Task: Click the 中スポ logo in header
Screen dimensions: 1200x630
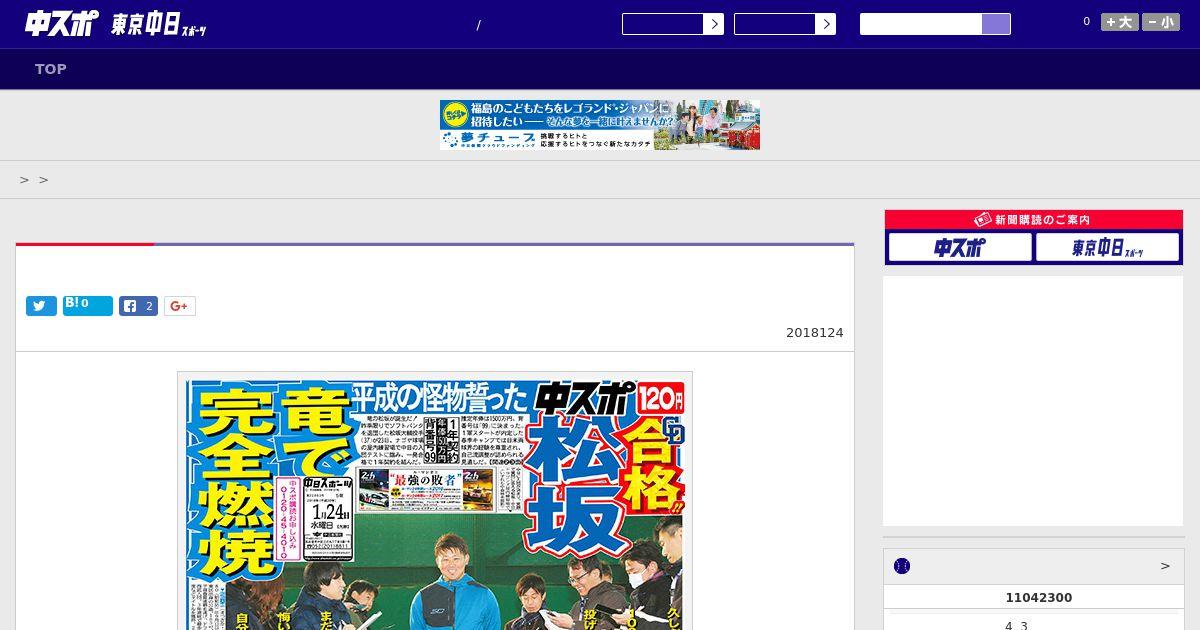Action: [60, 24]
